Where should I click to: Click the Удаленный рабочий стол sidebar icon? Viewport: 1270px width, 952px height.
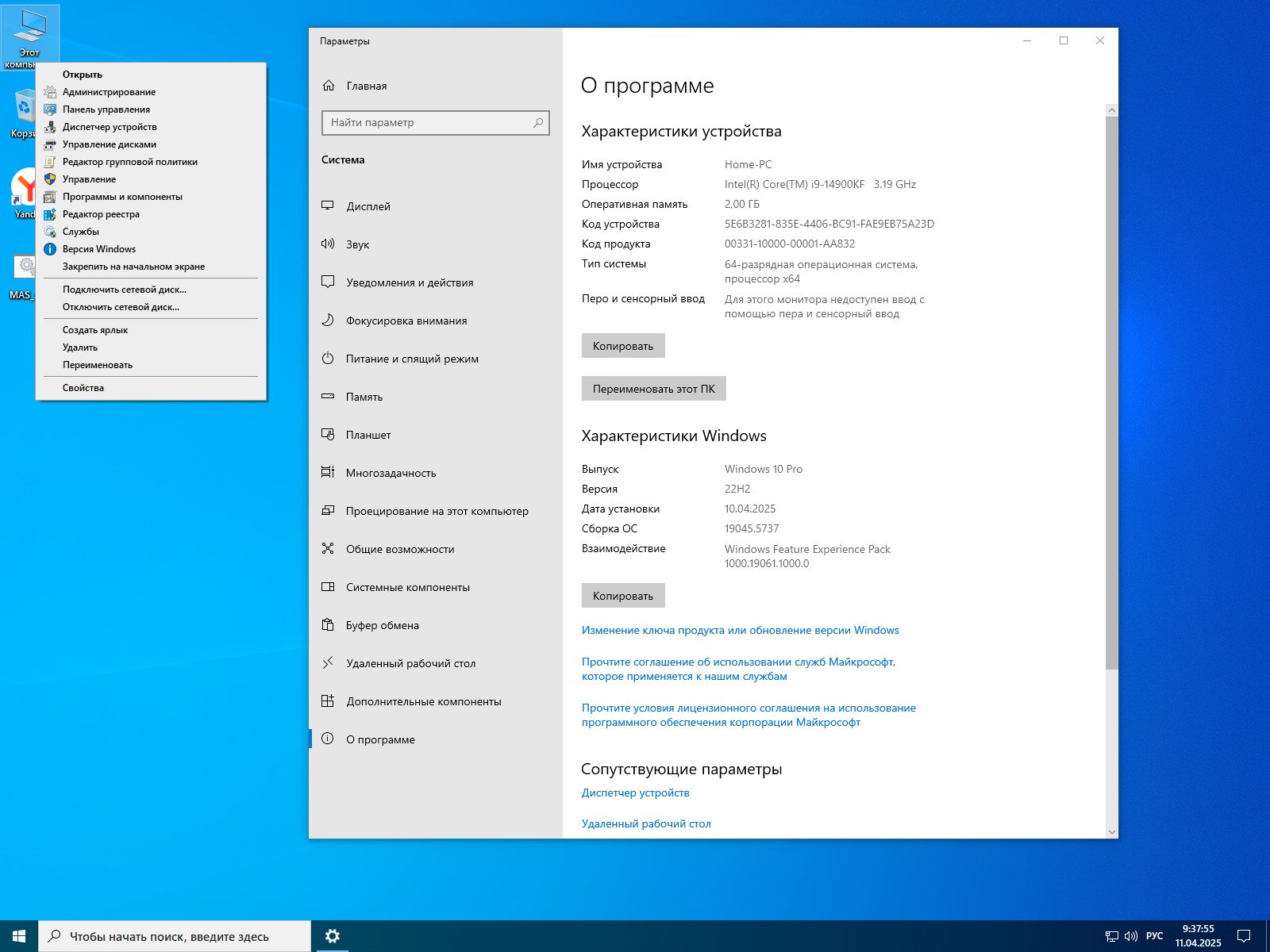[328, 662]
